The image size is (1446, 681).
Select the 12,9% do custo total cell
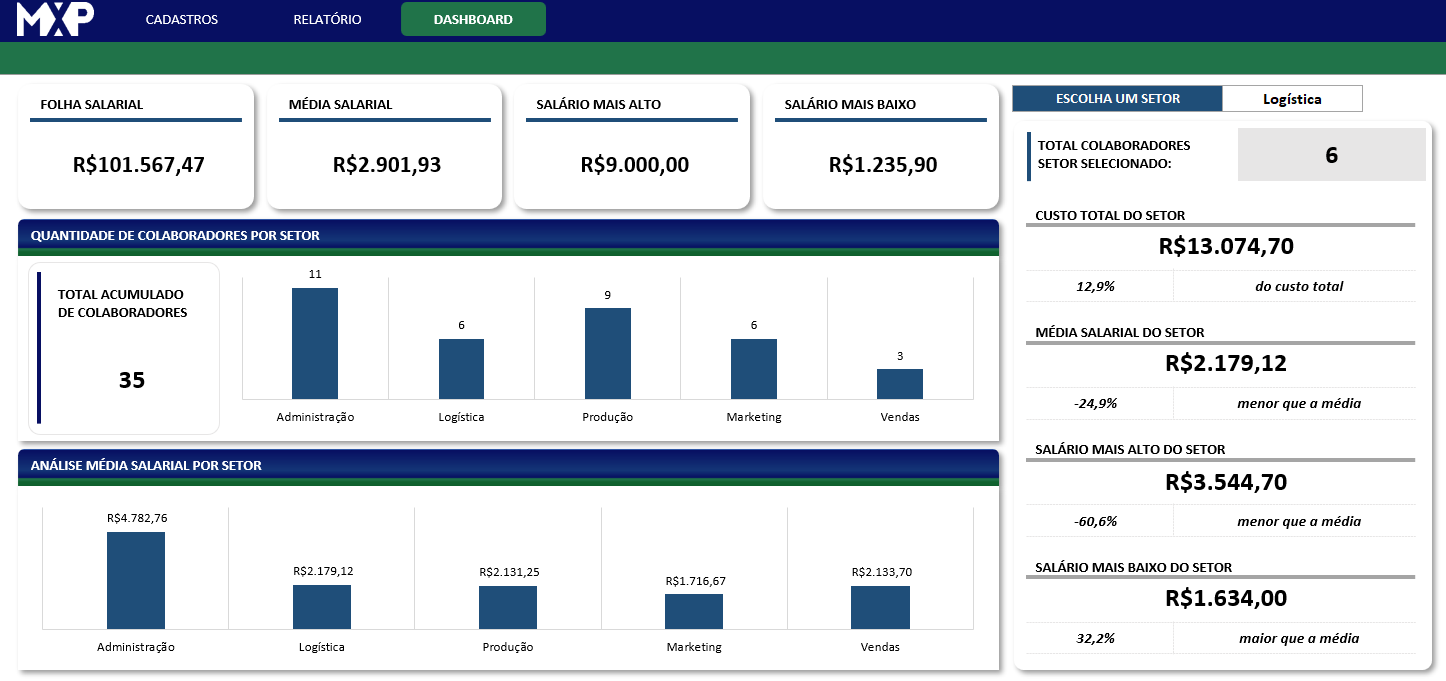pos(1096,286)
